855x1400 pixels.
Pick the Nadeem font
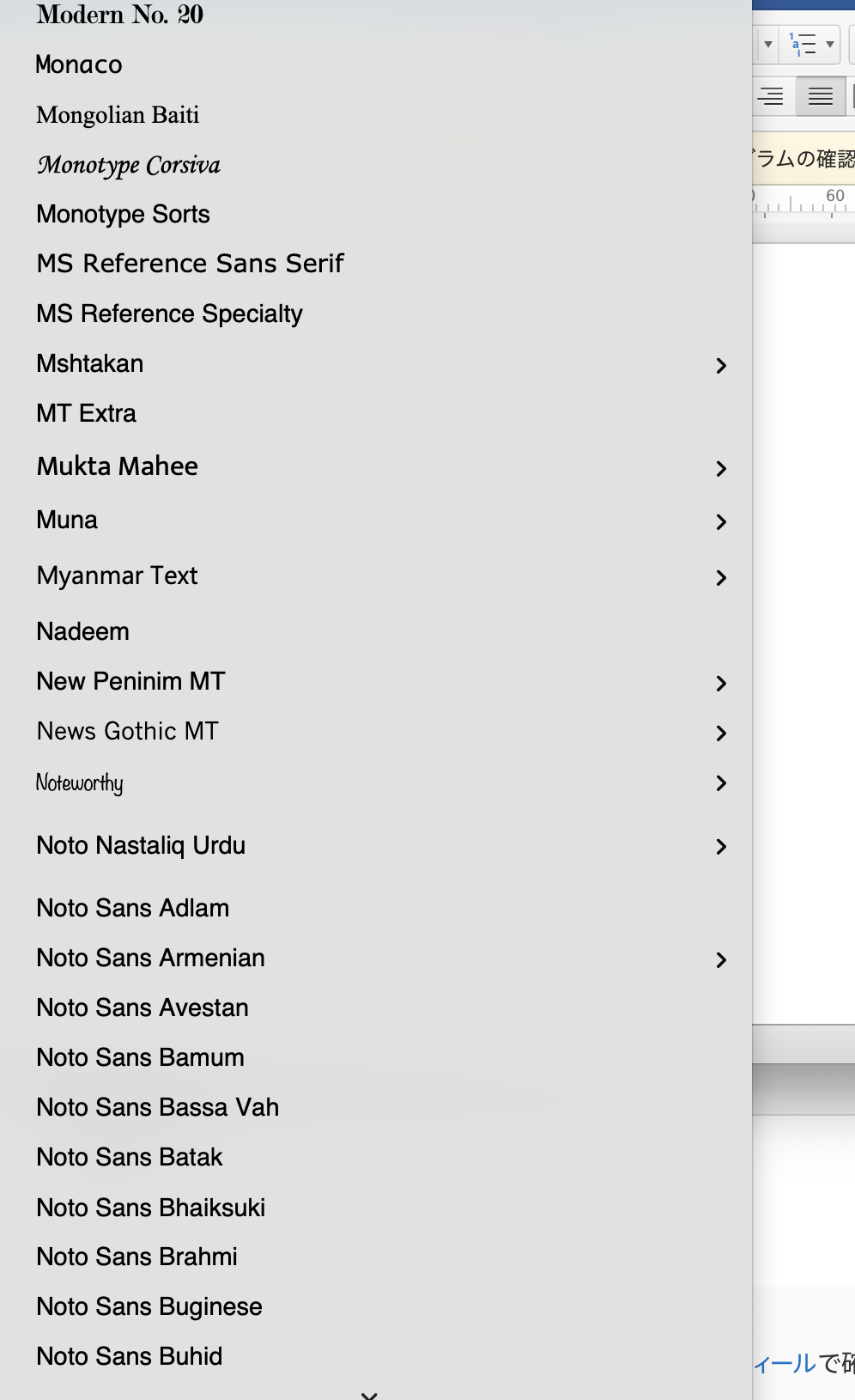[83, 632]
